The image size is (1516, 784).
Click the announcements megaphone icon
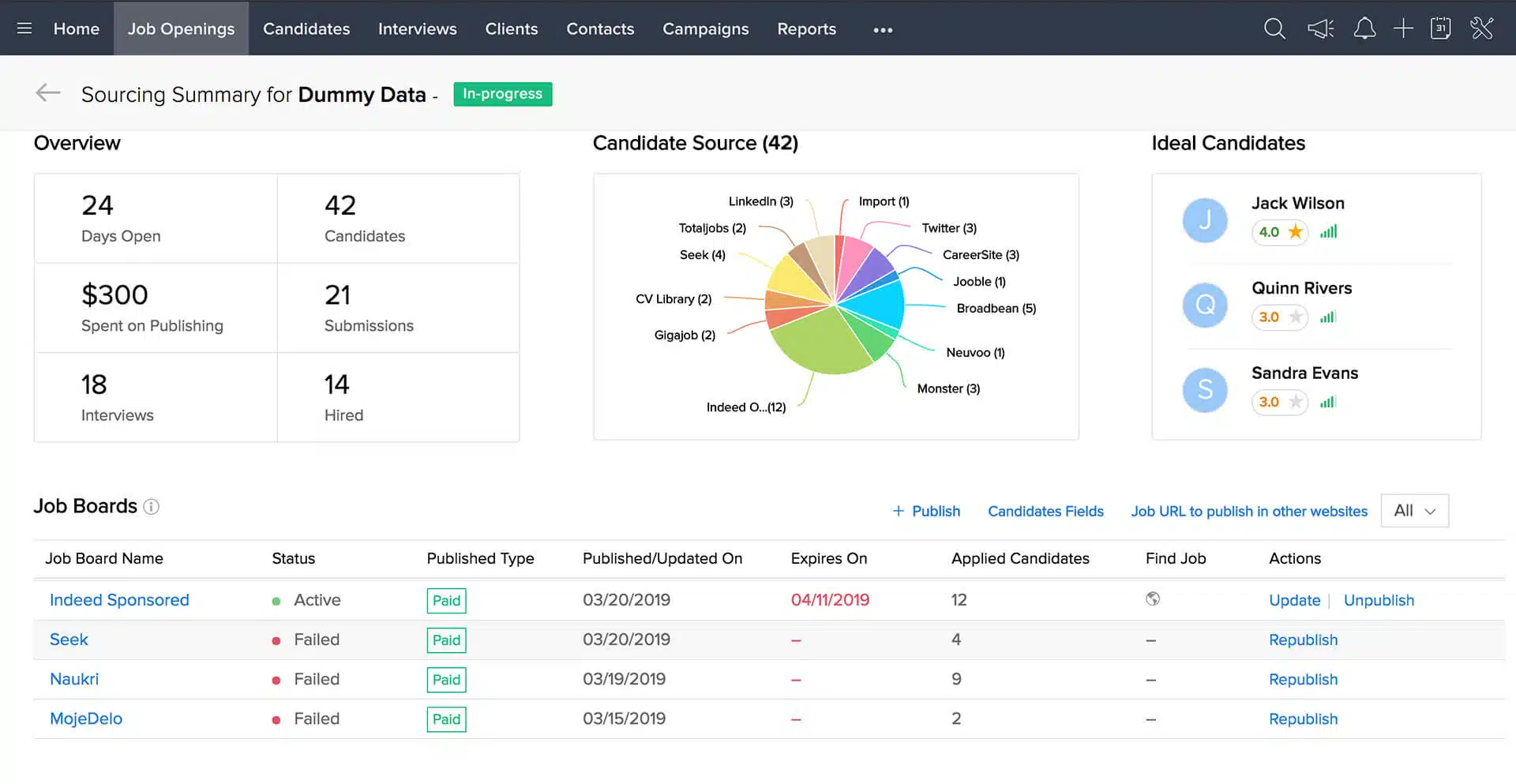pyautogui.click(x=1319, y=28)
